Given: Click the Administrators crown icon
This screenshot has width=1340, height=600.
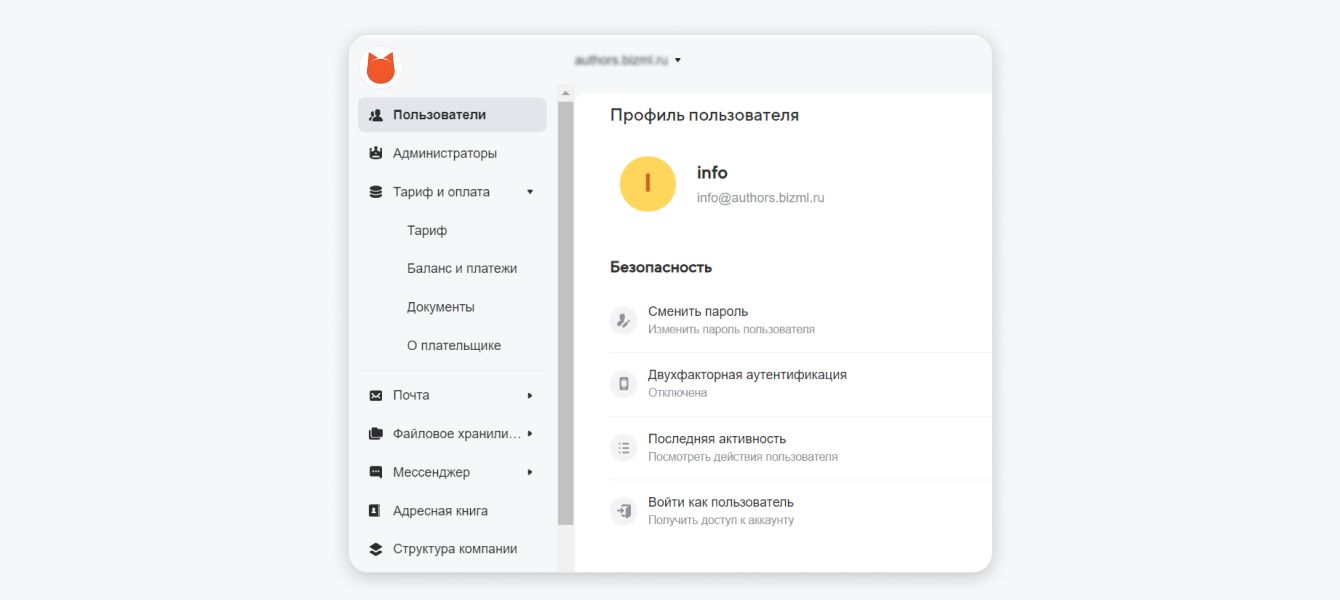Looking at the screenshot, I should click(376, 154).
